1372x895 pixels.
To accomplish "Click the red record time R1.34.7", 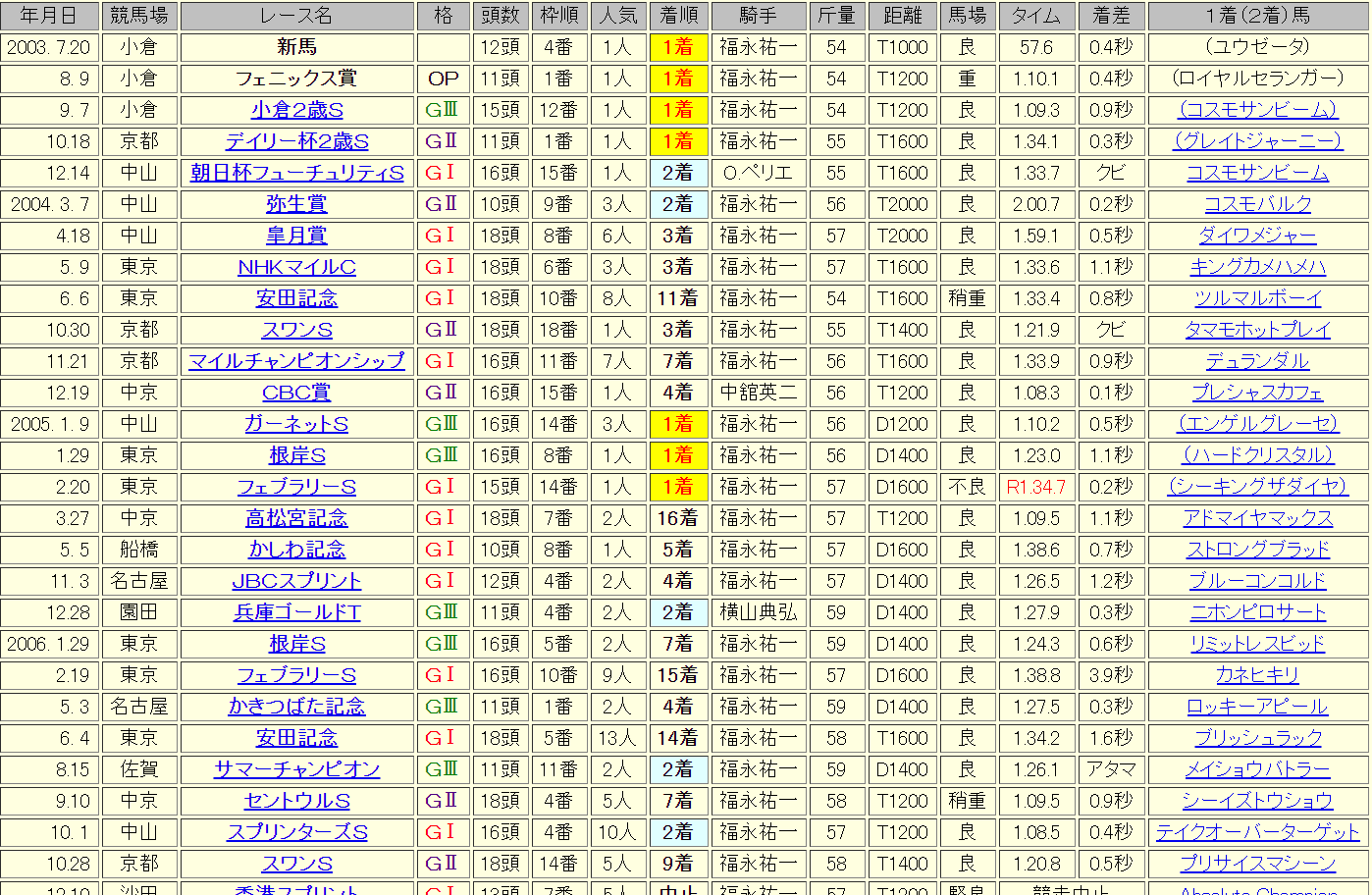I will click(x=1035, y=487).
